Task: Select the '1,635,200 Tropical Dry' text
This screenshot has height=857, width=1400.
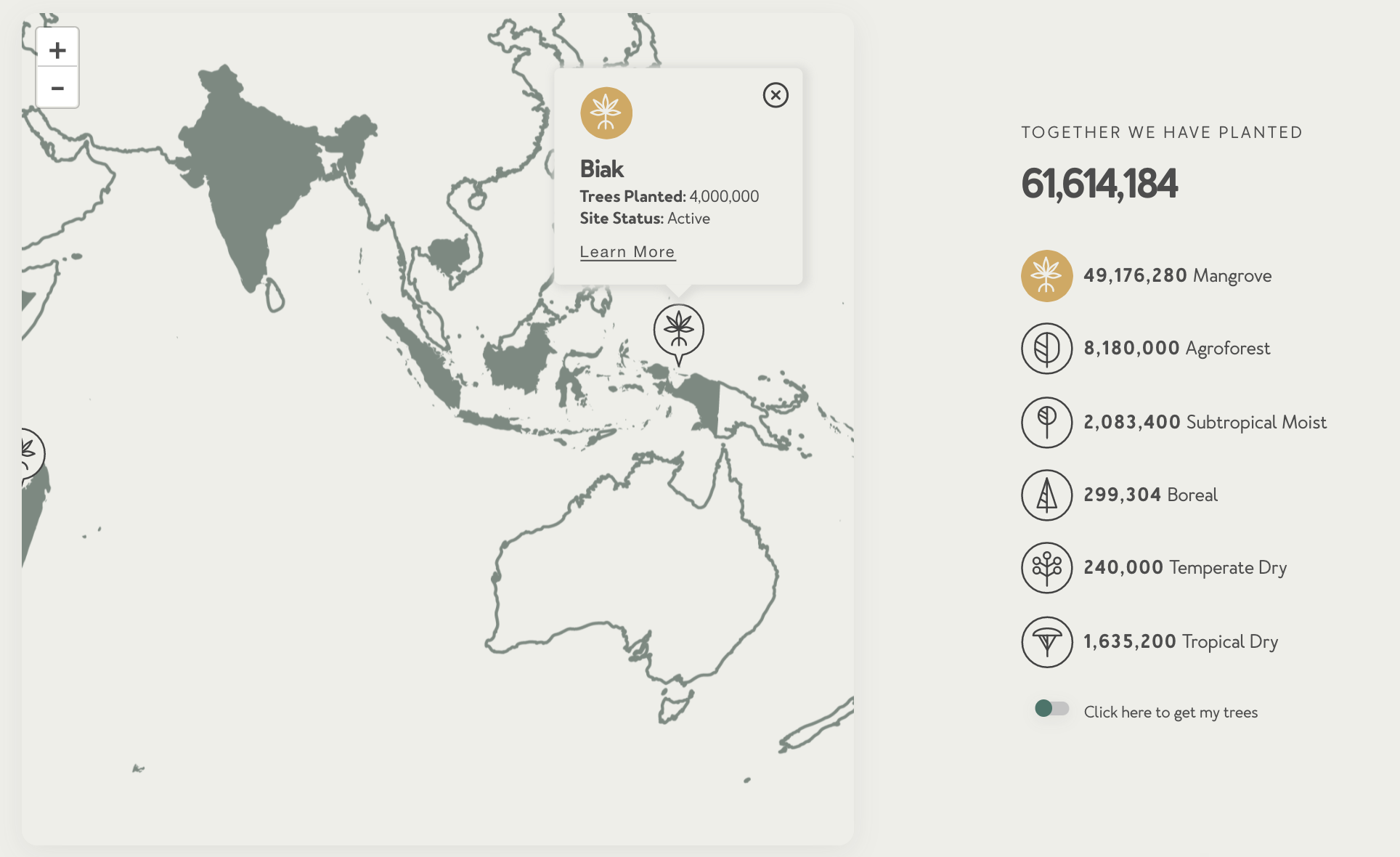Action: 1181,642
